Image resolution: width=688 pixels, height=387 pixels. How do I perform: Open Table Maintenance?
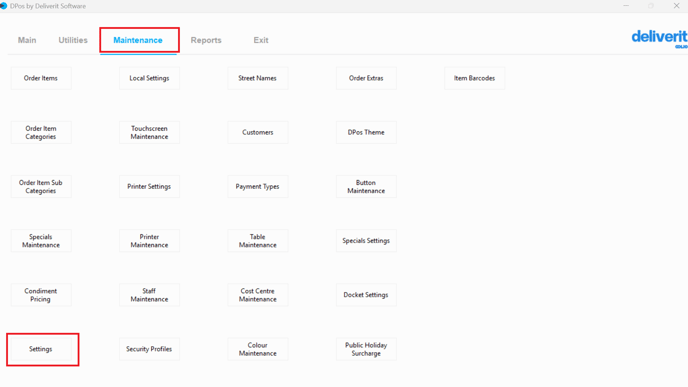(258, 241)
